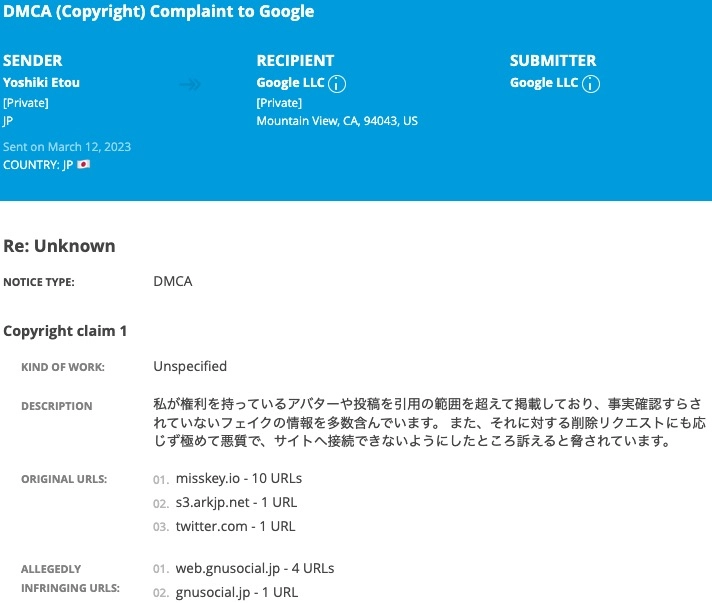Click the Japanese description paragraph text
The image size is (712, 603).
[424, 424]
